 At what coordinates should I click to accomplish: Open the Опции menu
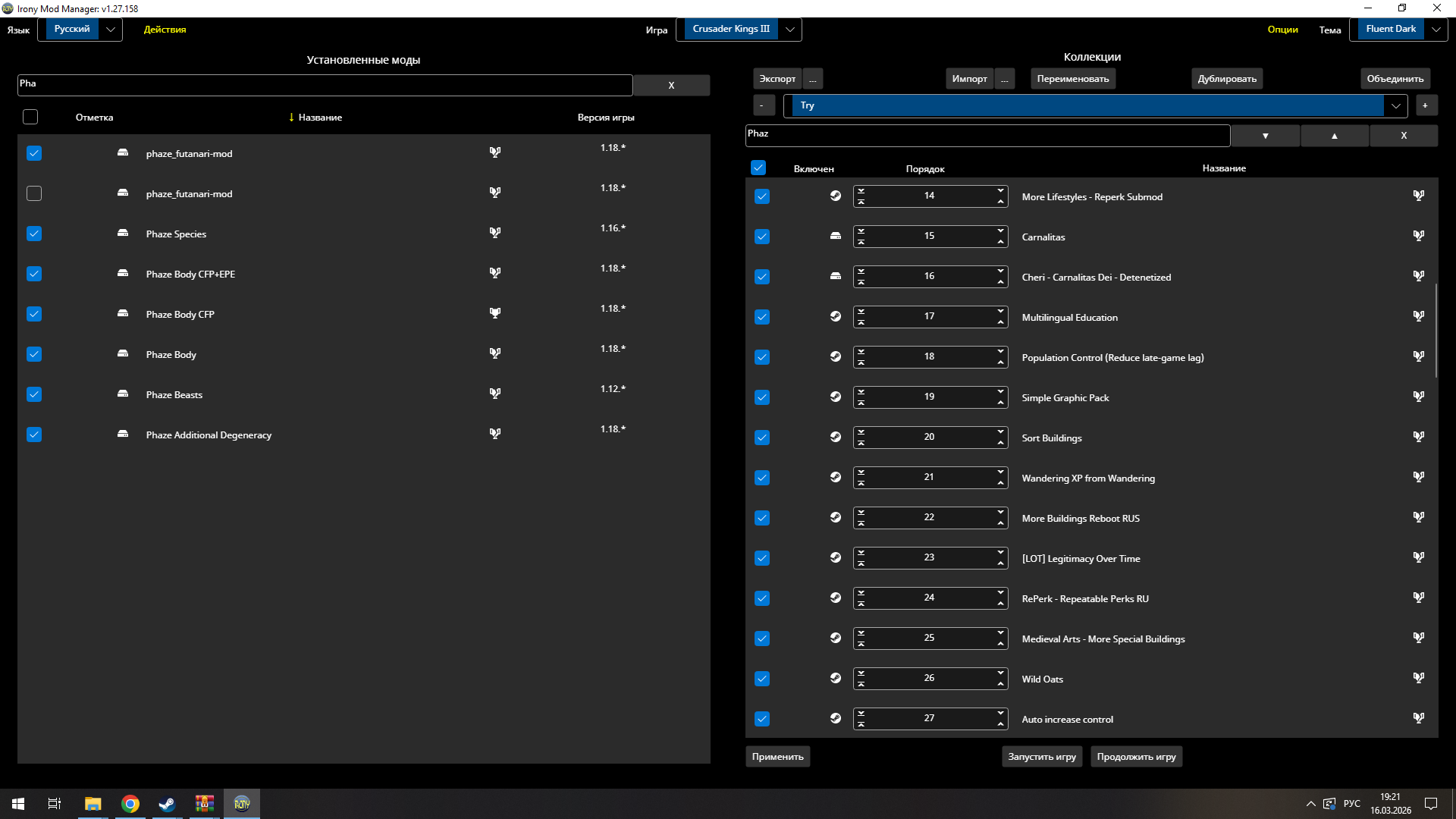pos(1282,30)
